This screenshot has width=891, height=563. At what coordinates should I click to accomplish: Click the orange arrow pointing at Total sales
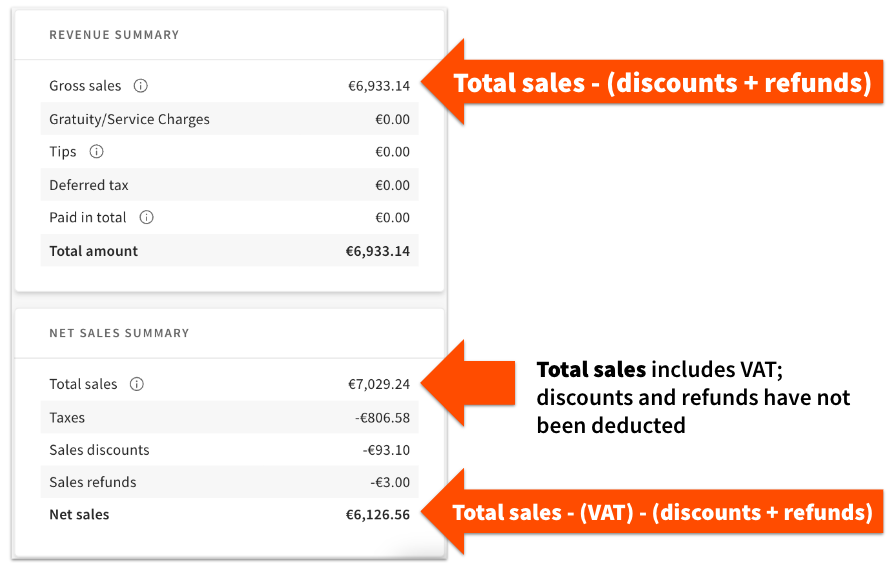(446, 384)
